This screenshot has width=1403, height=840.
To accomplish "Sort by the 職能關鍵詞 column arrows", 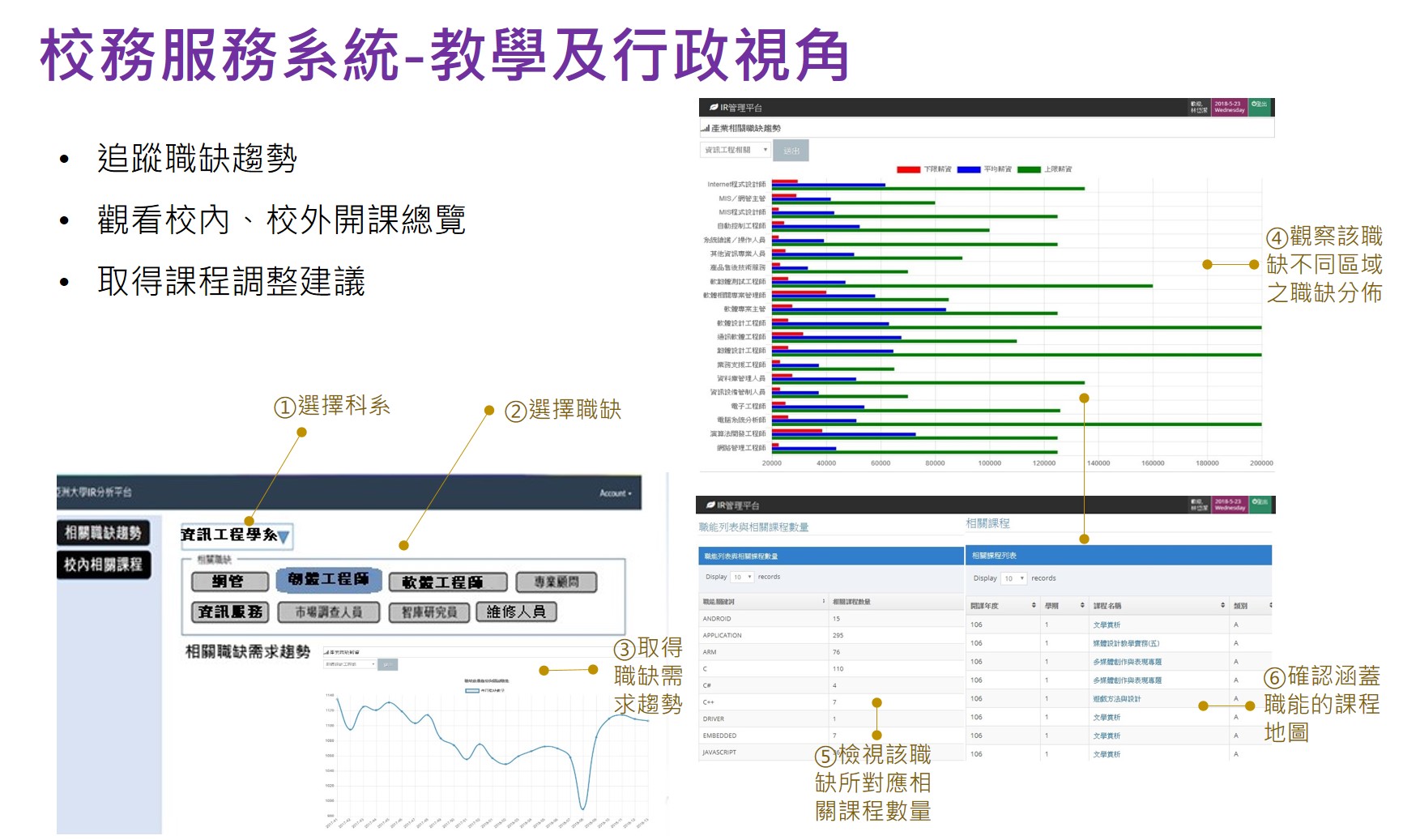I will 824,601.
